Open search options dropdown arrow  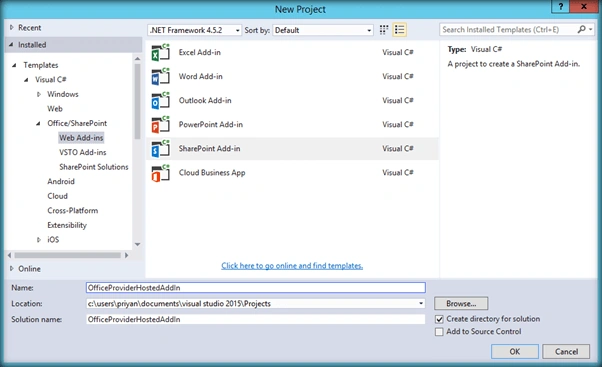(x=590, y=30)
